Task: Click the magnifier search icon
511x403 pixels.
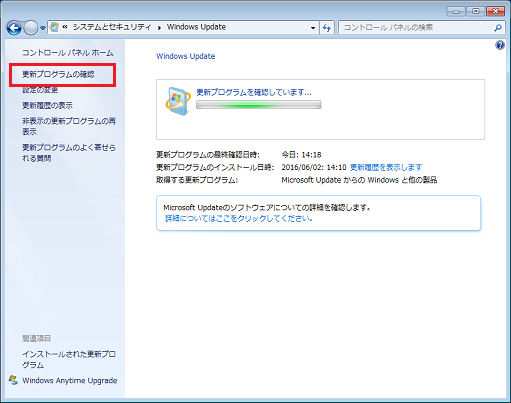Action: (498, 28)
